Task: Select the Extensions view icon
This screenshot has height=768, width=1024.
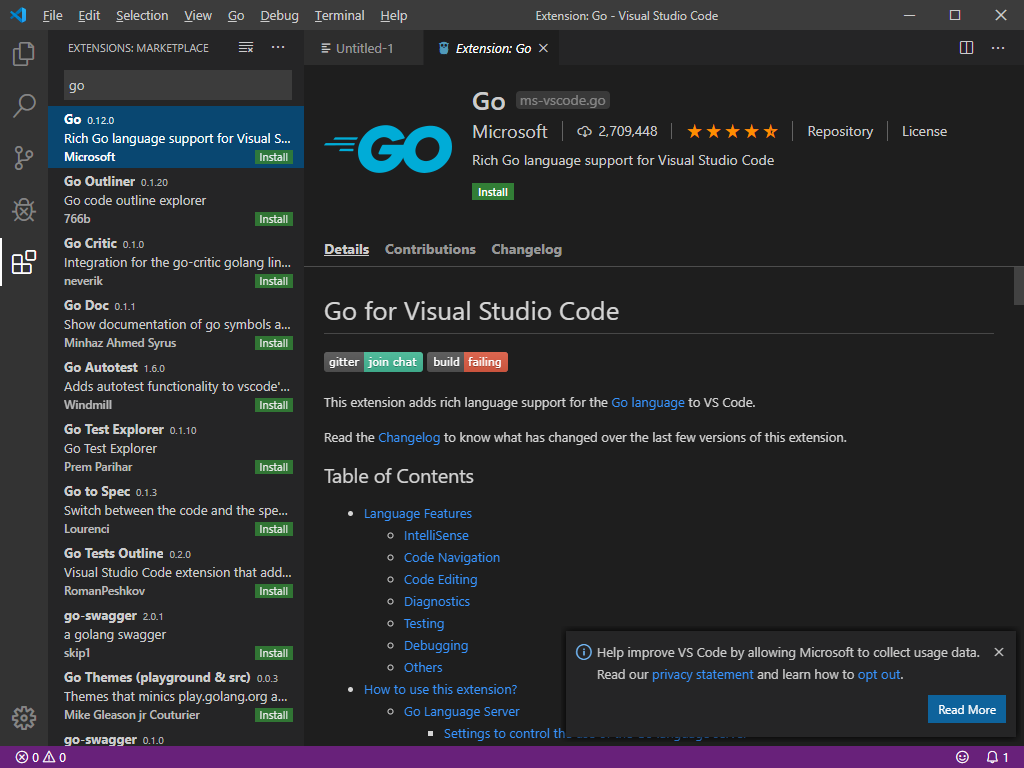Action: tap(24, 262)
